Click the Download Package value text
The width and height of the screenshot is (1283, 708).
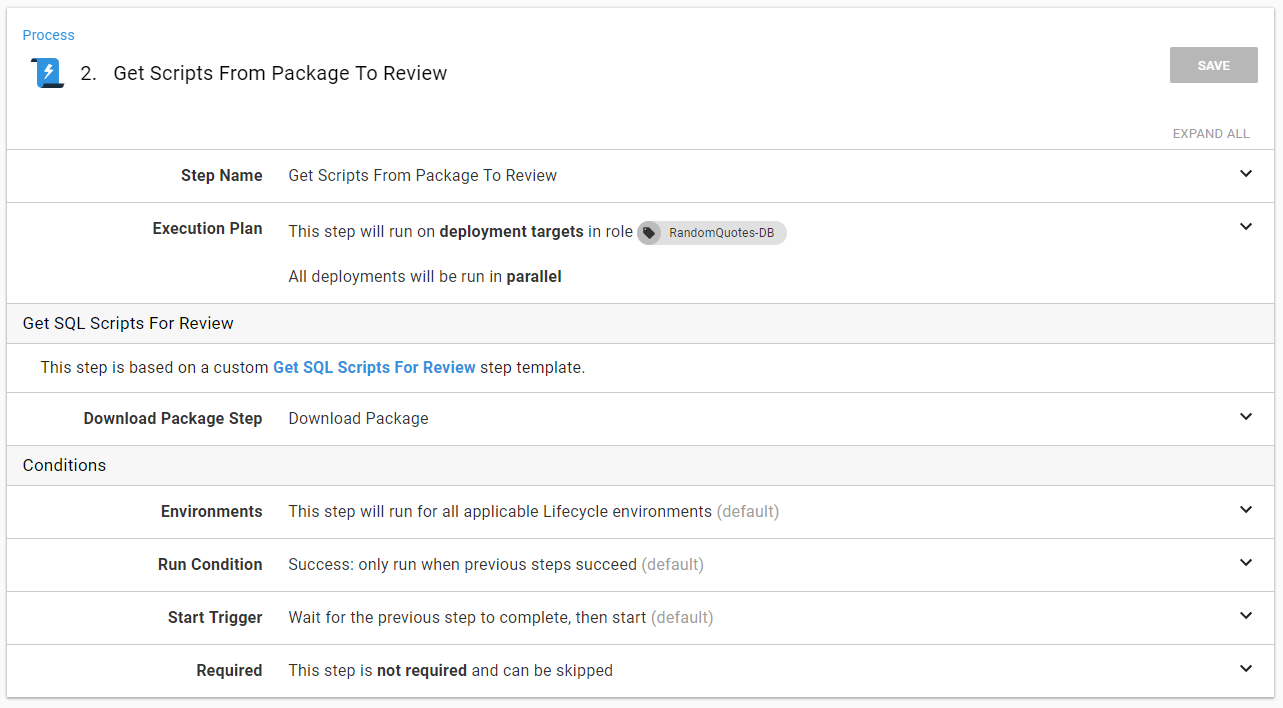[358, 419]
